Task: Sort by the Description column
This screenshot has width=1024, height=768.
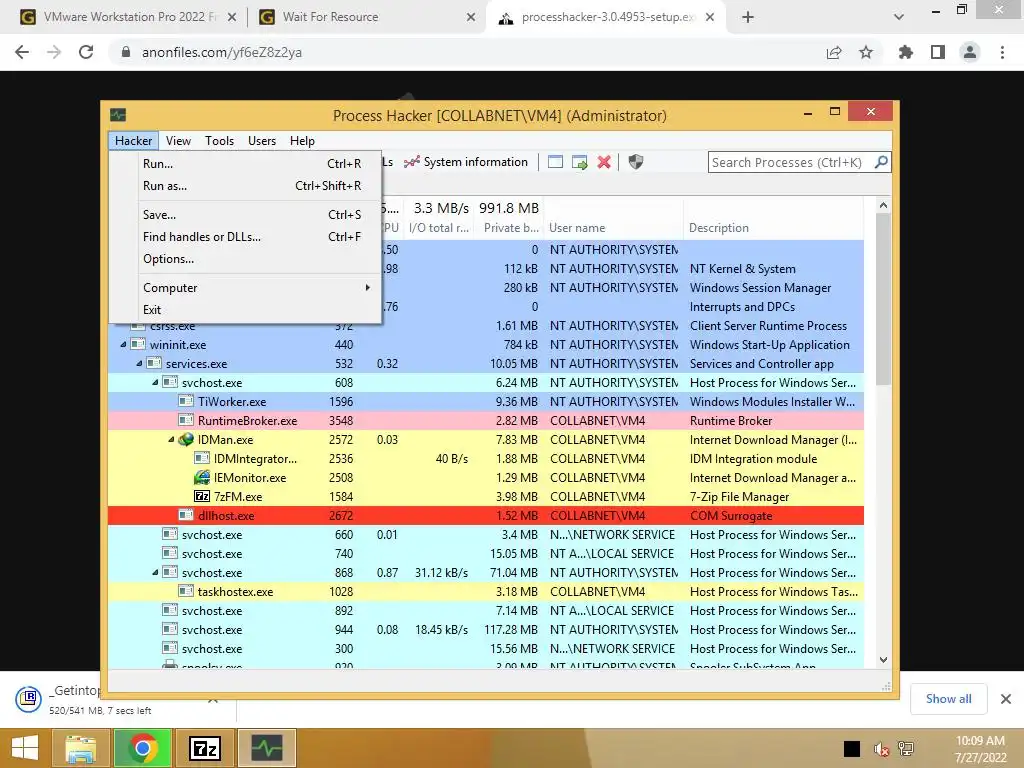Action: (x=773, y=227)
